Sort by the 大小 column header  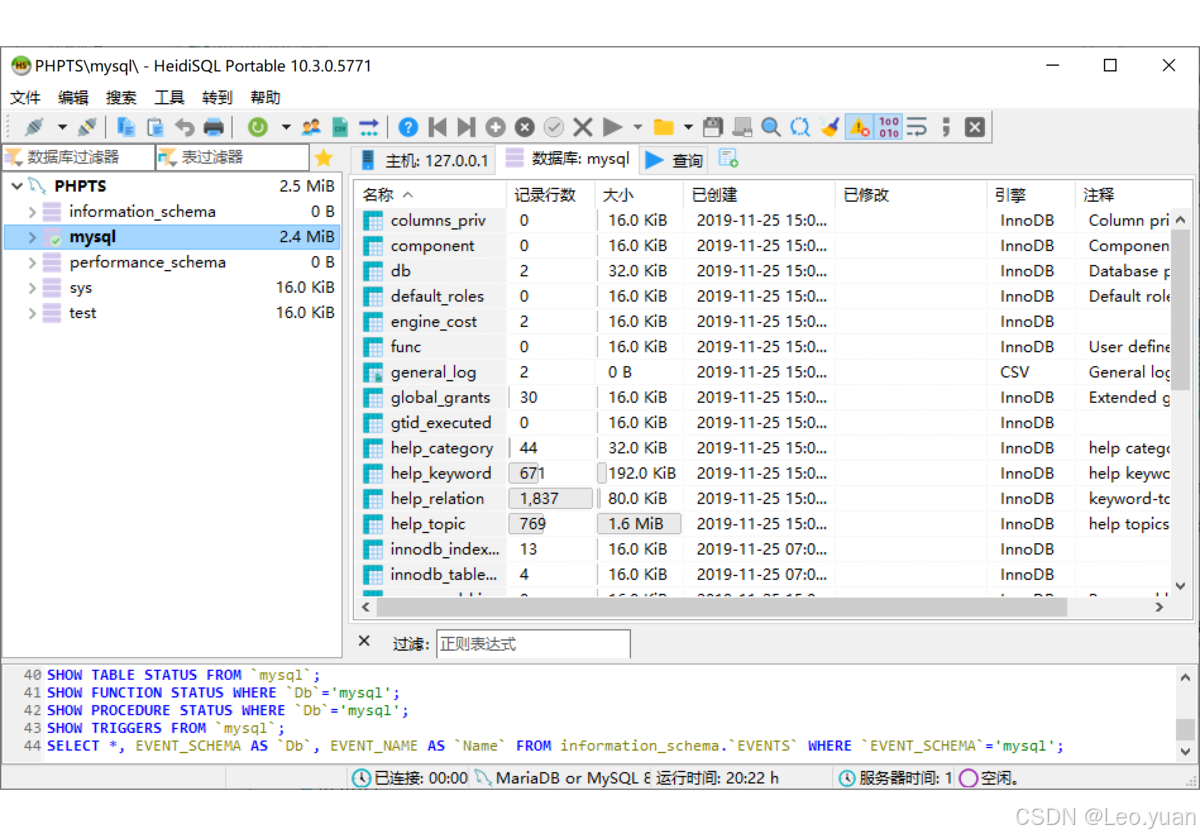click(639, 195)
